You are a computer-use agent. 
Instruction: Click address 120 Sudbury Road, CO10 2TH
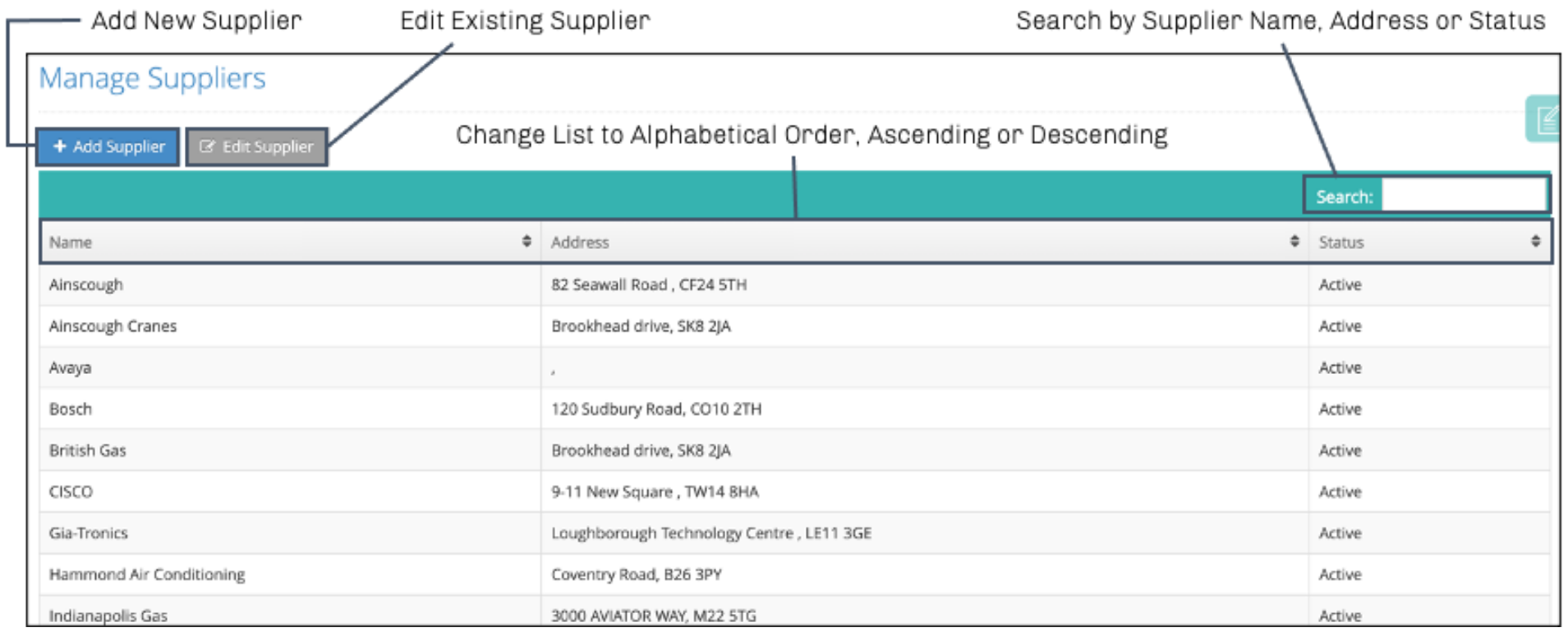(x=656, y=408)
